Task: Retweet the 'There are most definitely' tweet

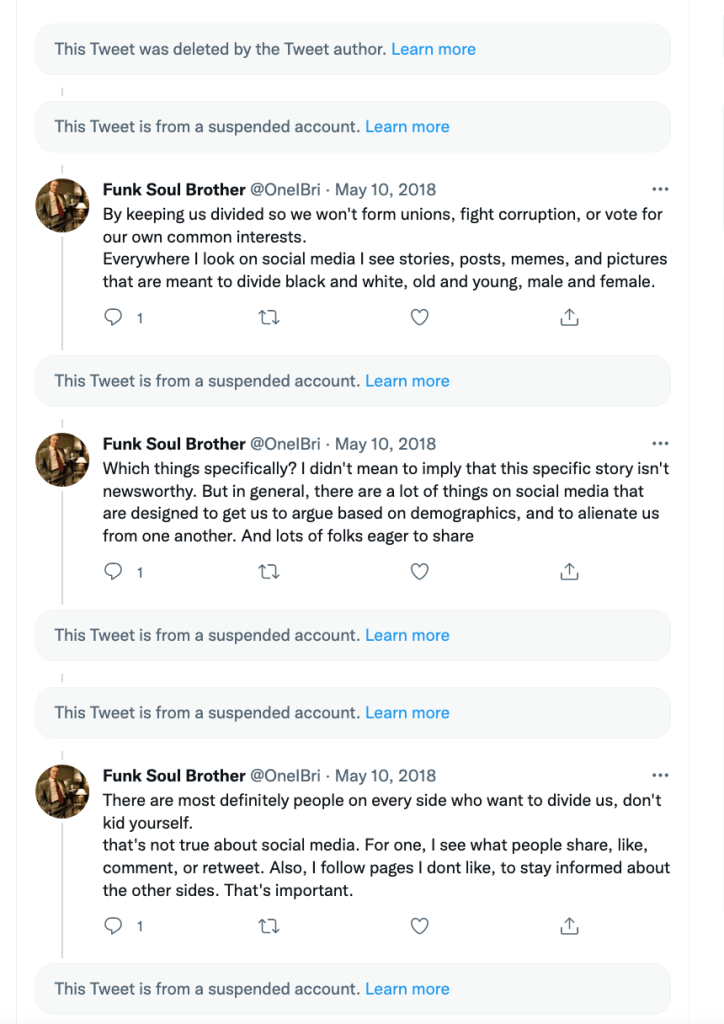Action: pyautogui.click(x=268, y=926)
